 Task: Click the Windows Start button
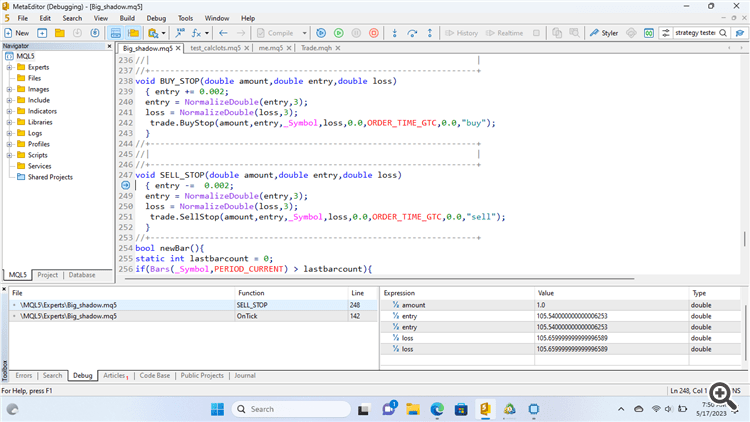pos(217,409)
